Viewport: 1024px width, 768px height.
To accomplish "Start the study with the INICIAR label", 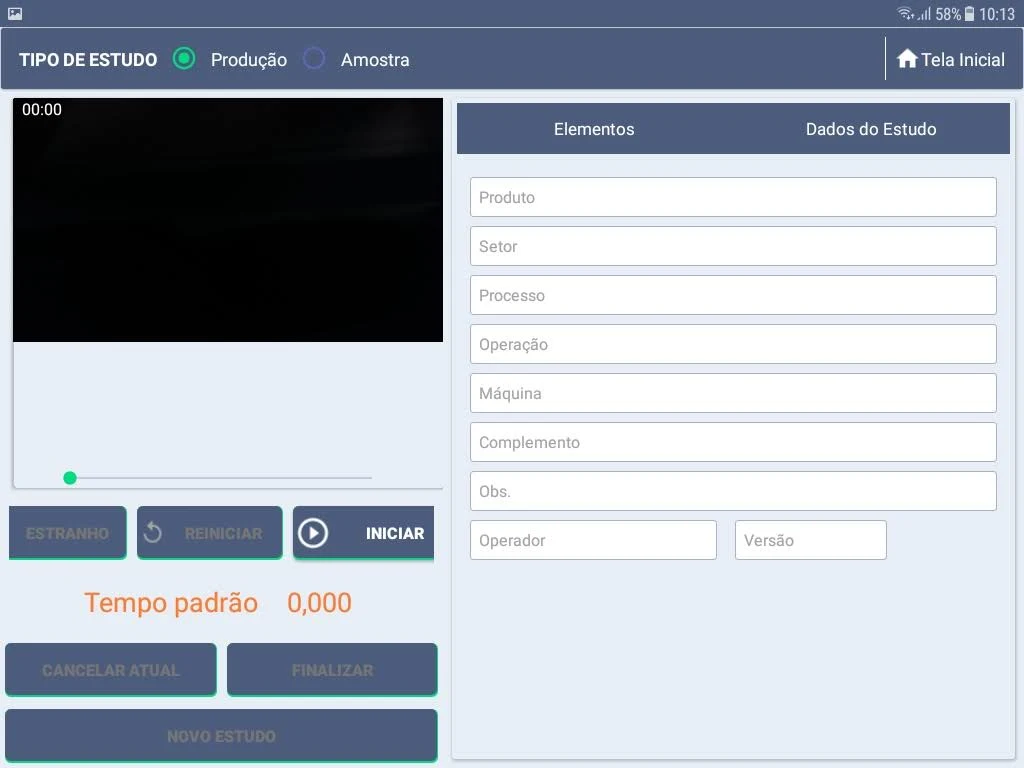I will click(394, 534).
